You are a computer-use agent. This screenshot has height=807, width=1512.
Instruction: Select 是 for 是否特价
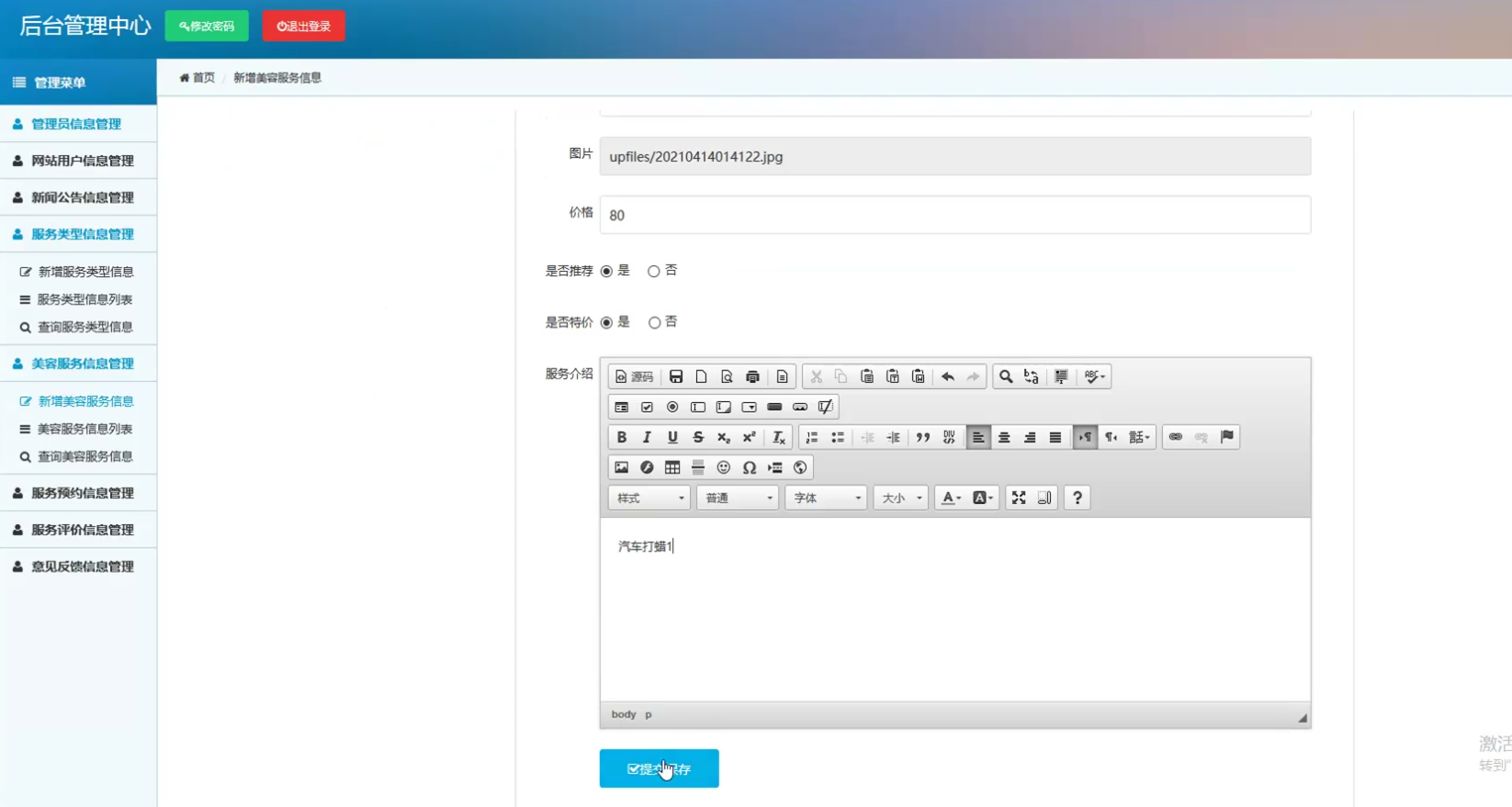[x=606, y=323]
